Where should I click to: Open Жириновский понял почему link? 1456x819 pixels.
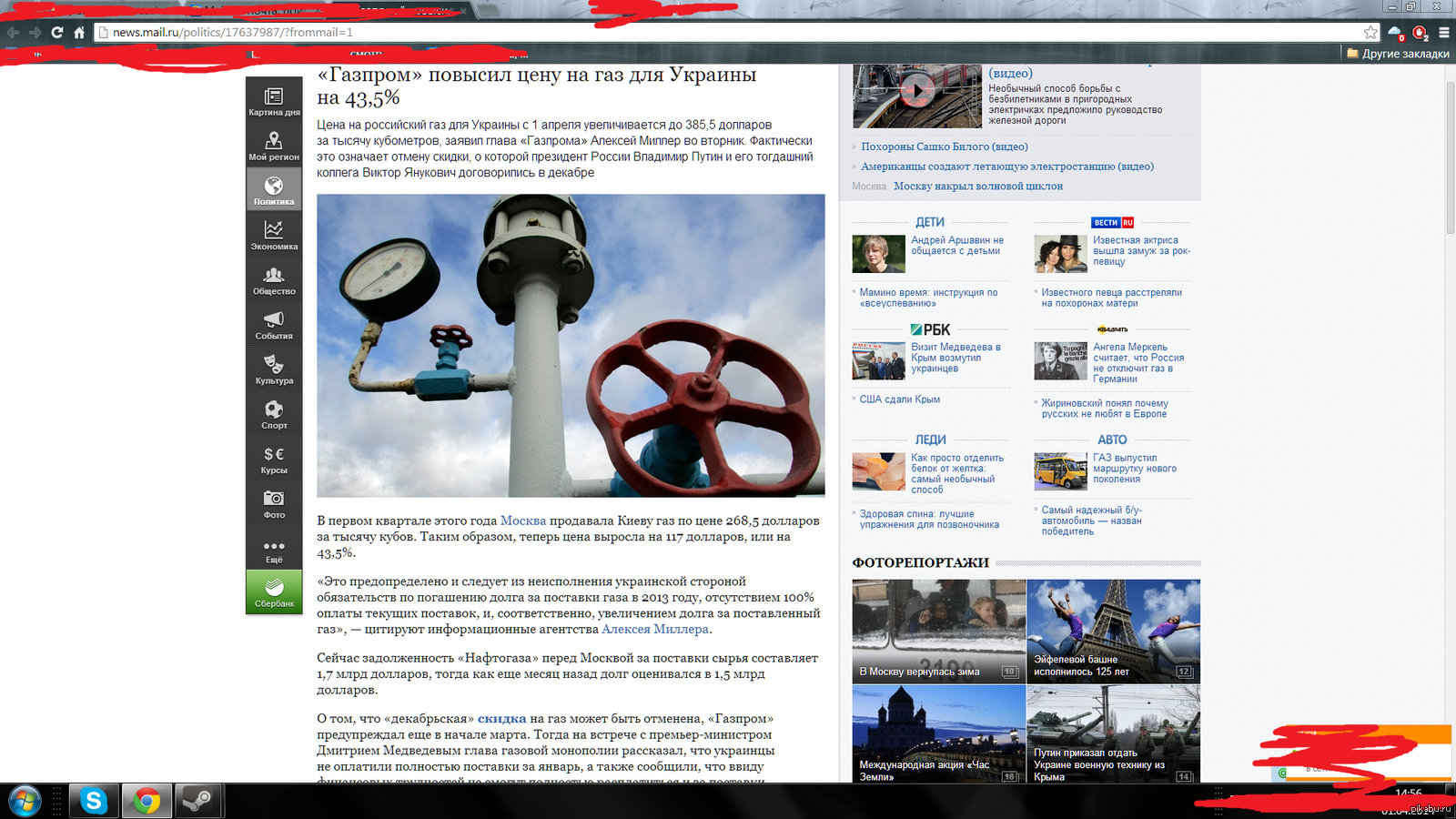[1105, 409]
